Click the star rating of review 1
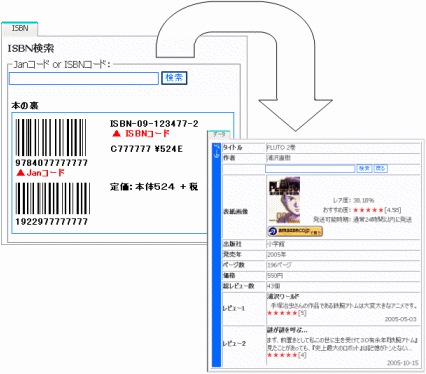Screen dimensions: 426x374 point(282,313)
